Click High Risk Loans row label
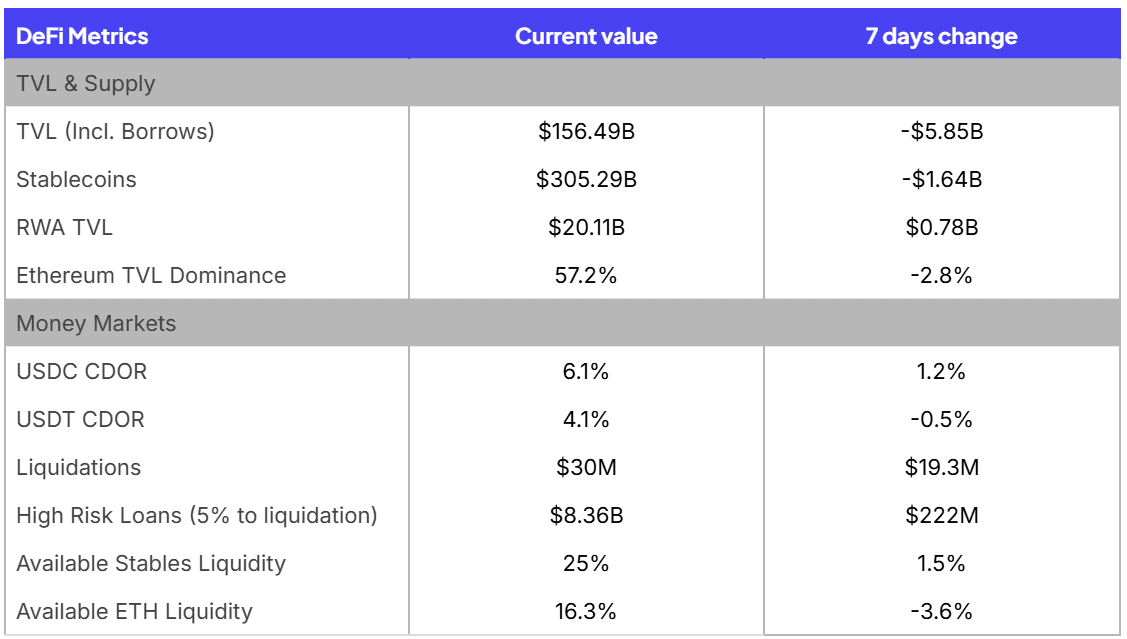The width and height of the screenshot is (1127, 639). (x=196, y=516)
